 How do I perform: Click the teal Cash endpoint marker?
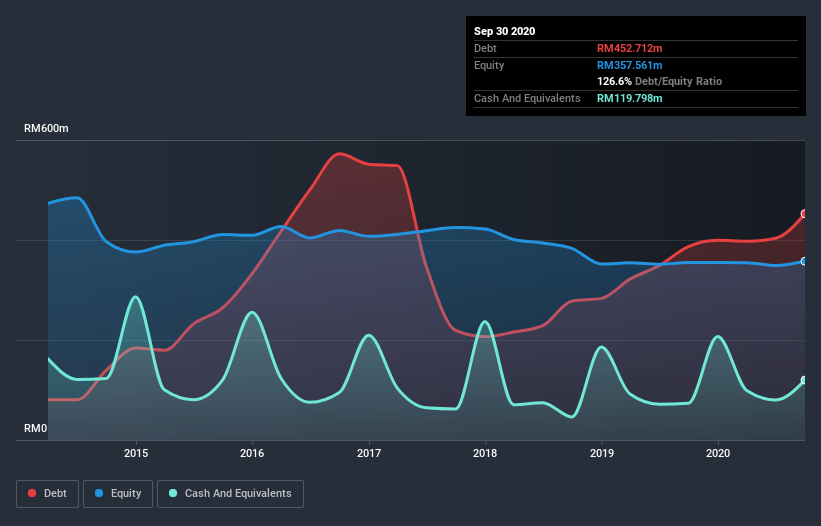point(805,380)
